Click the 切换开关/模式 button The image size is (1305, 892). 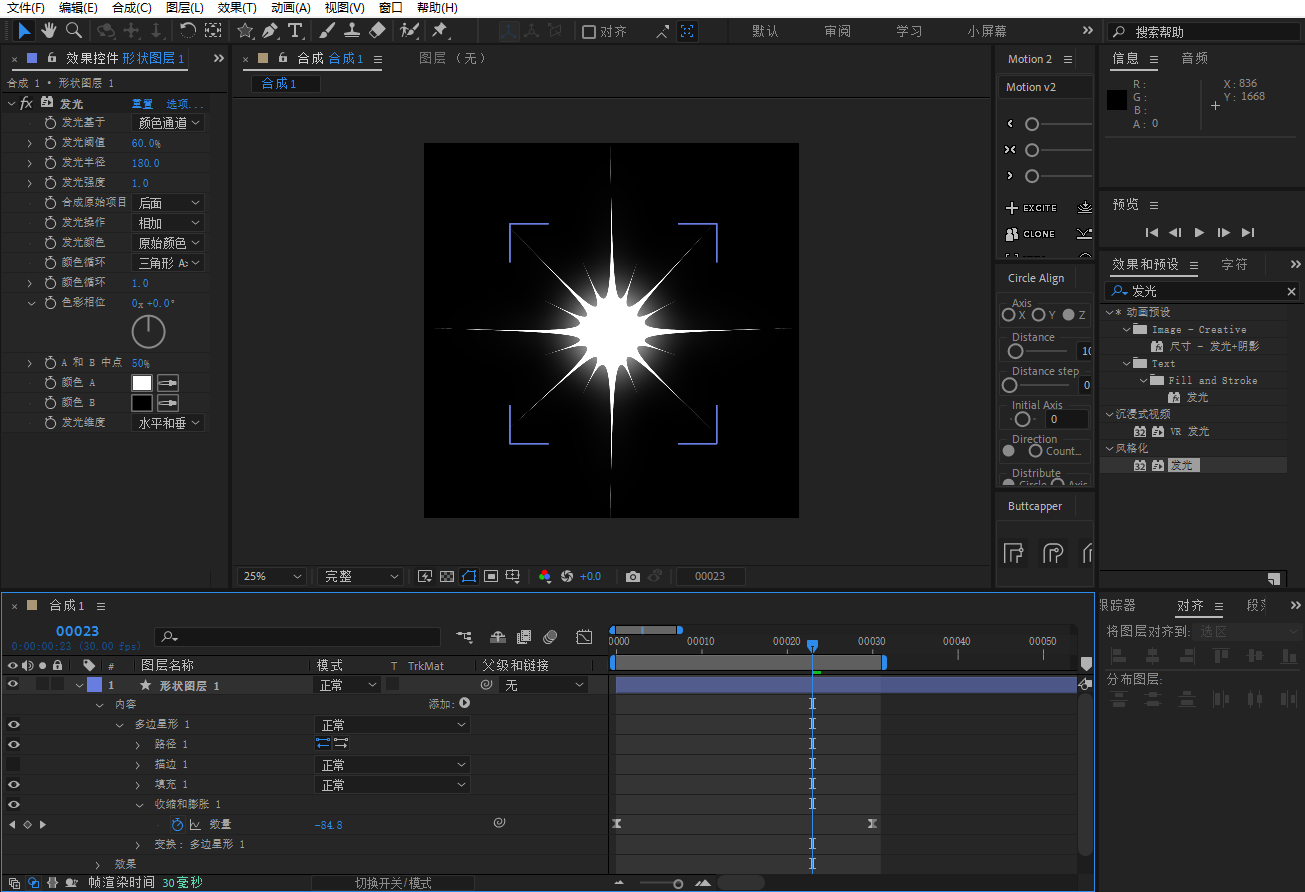(393, 883)
